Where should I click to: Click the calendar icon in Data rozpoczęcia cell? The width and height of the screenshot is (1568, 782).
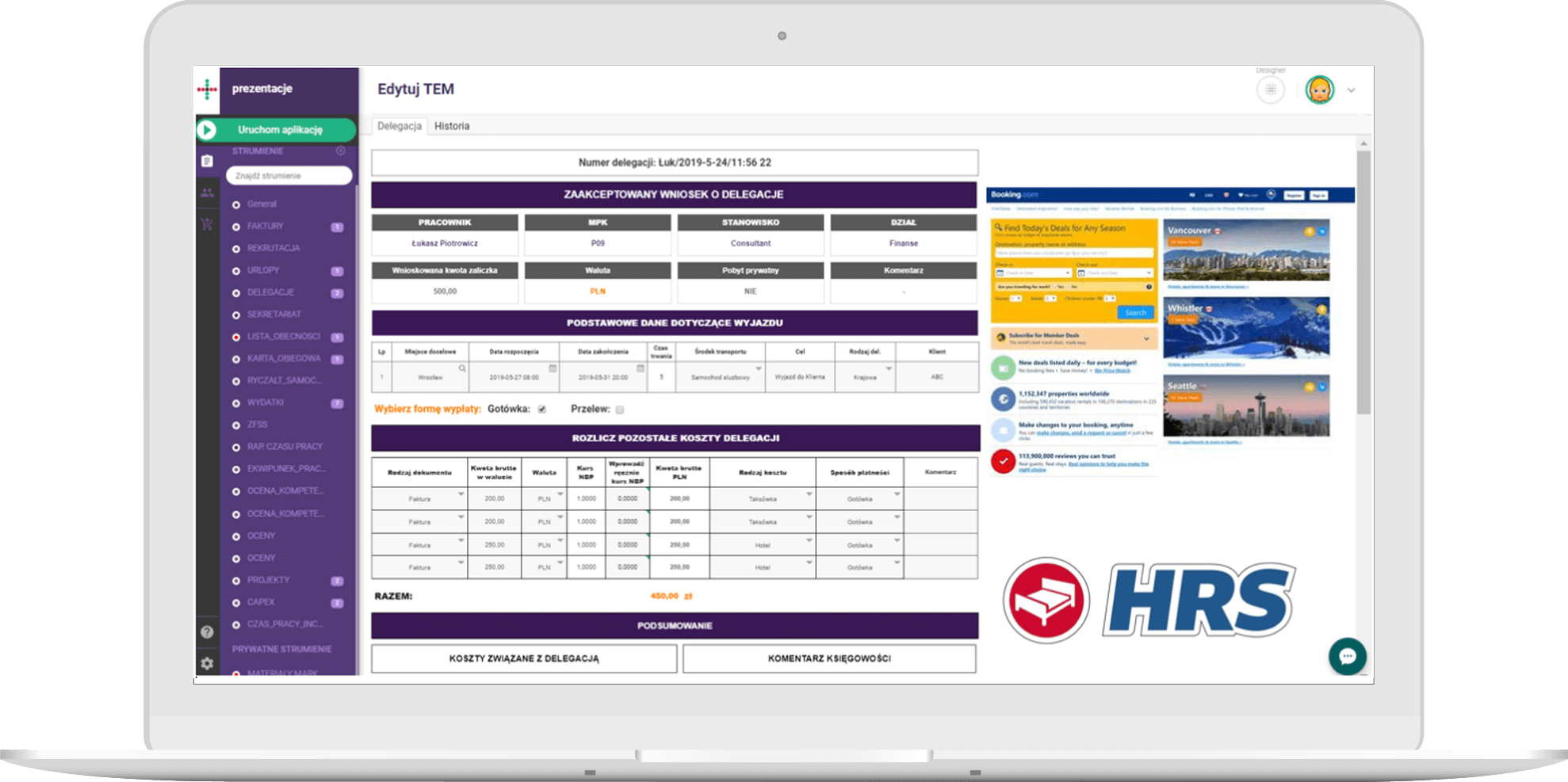[553, 368]
